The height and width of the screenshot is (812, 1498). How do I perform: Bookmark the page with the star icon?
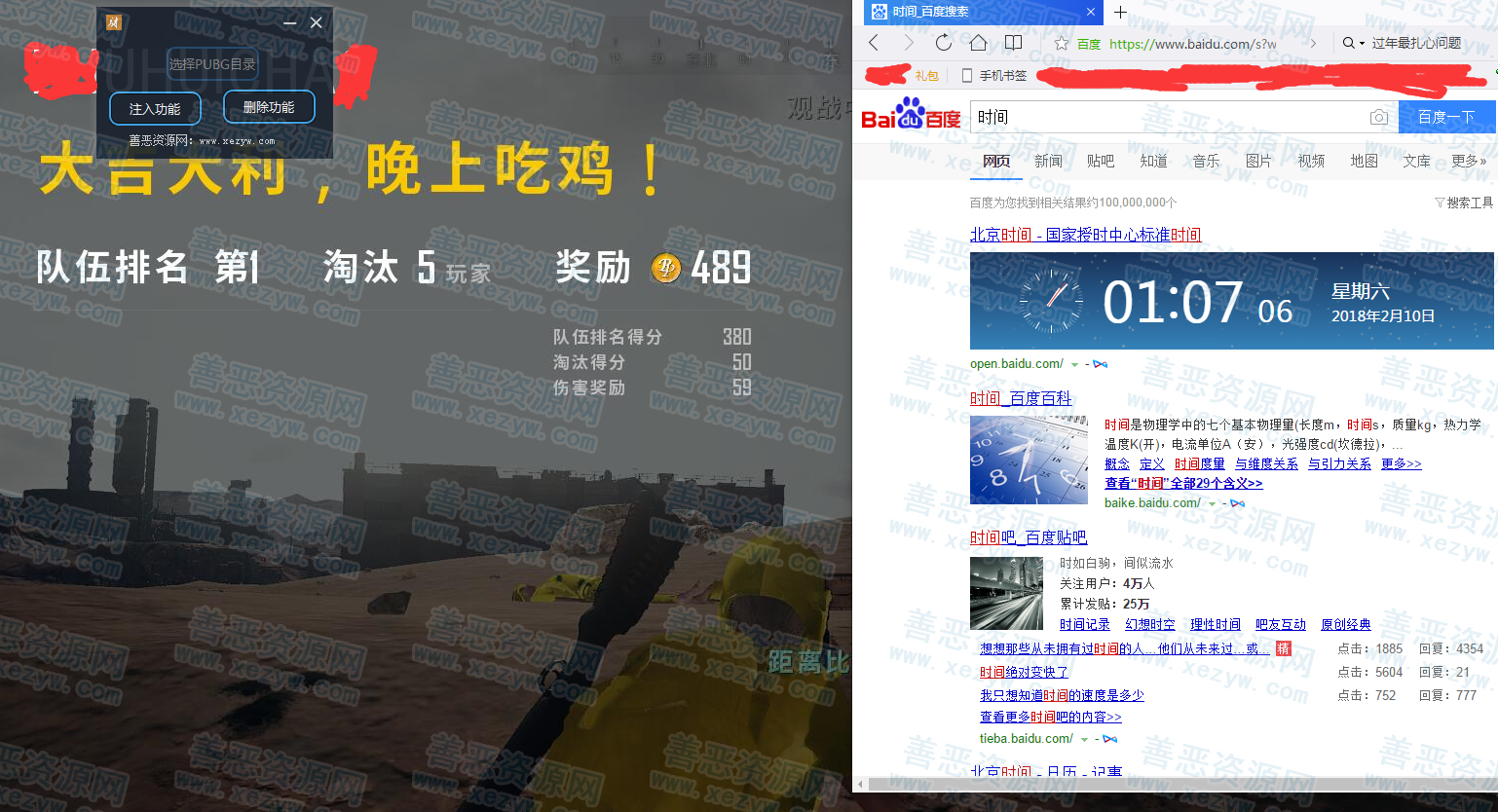coord(1062,44)
